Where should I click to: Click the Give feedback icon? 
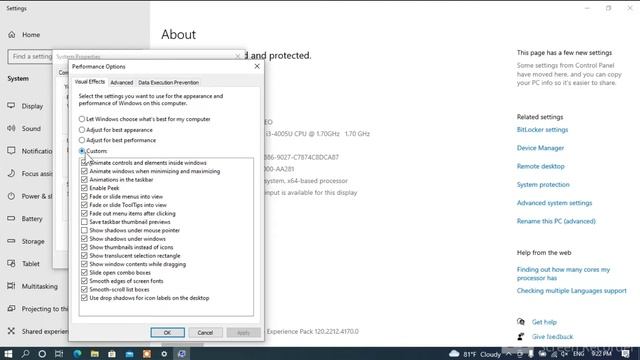[521, 336]
